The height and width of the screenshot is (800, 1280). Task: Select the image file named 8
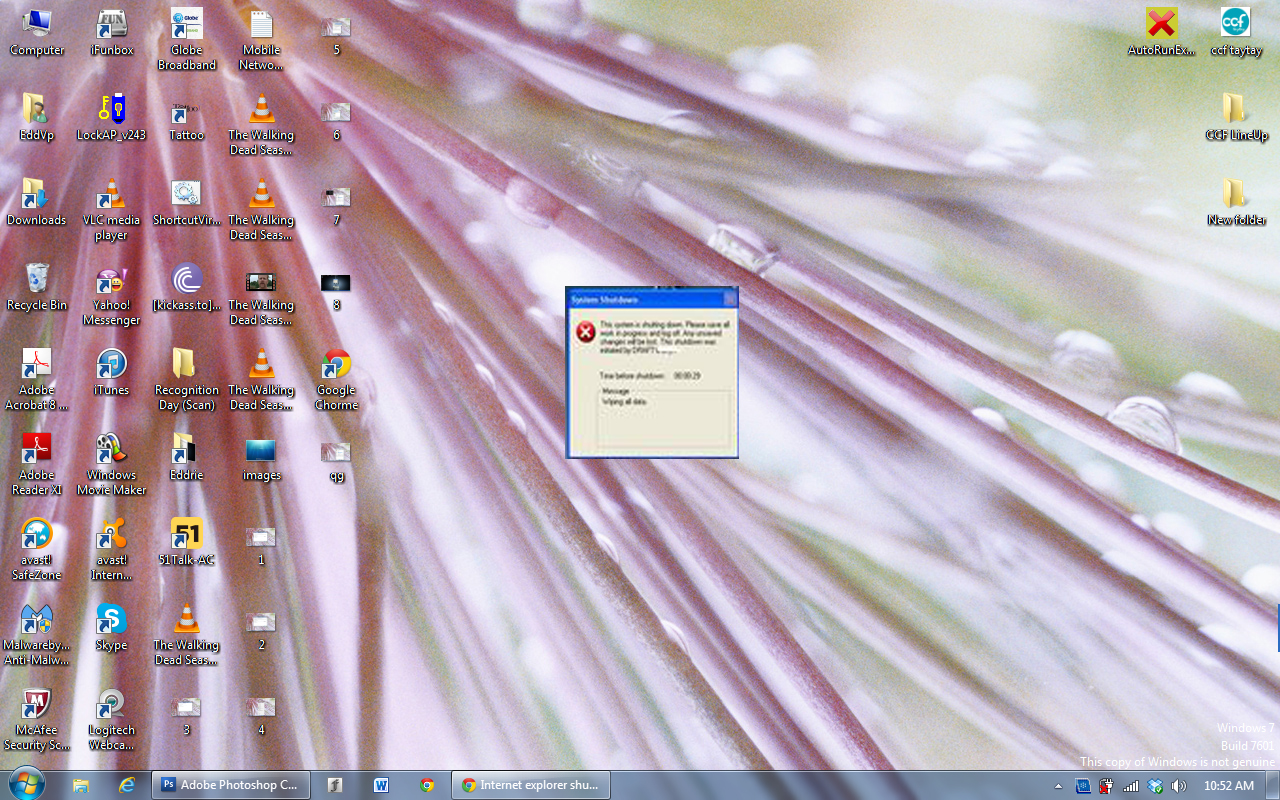pyautogui.click(x=336, y=290)
